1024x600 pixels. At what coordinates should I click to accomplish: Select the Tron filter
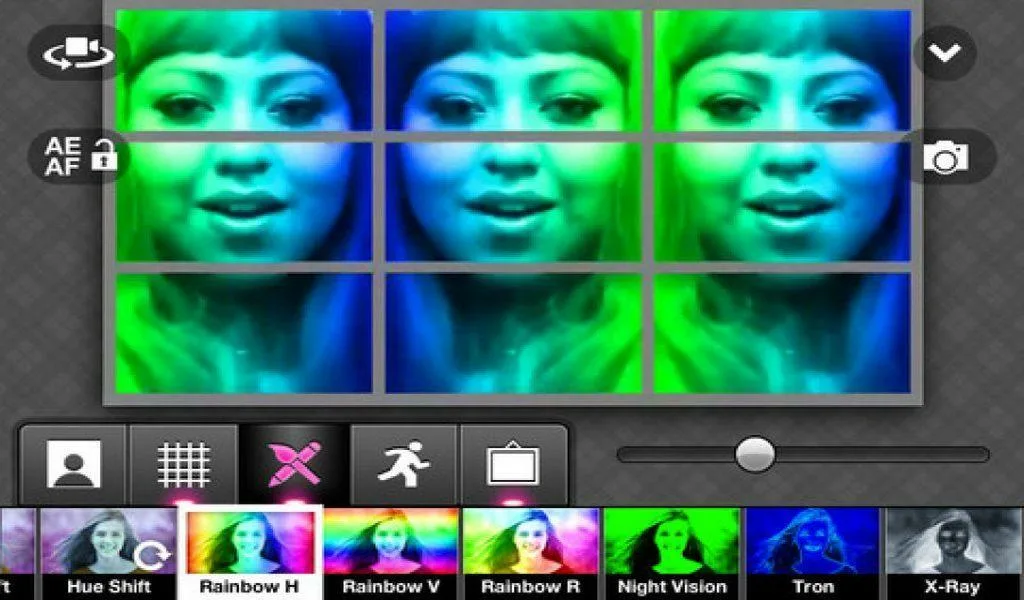click(x=813, y=554)
